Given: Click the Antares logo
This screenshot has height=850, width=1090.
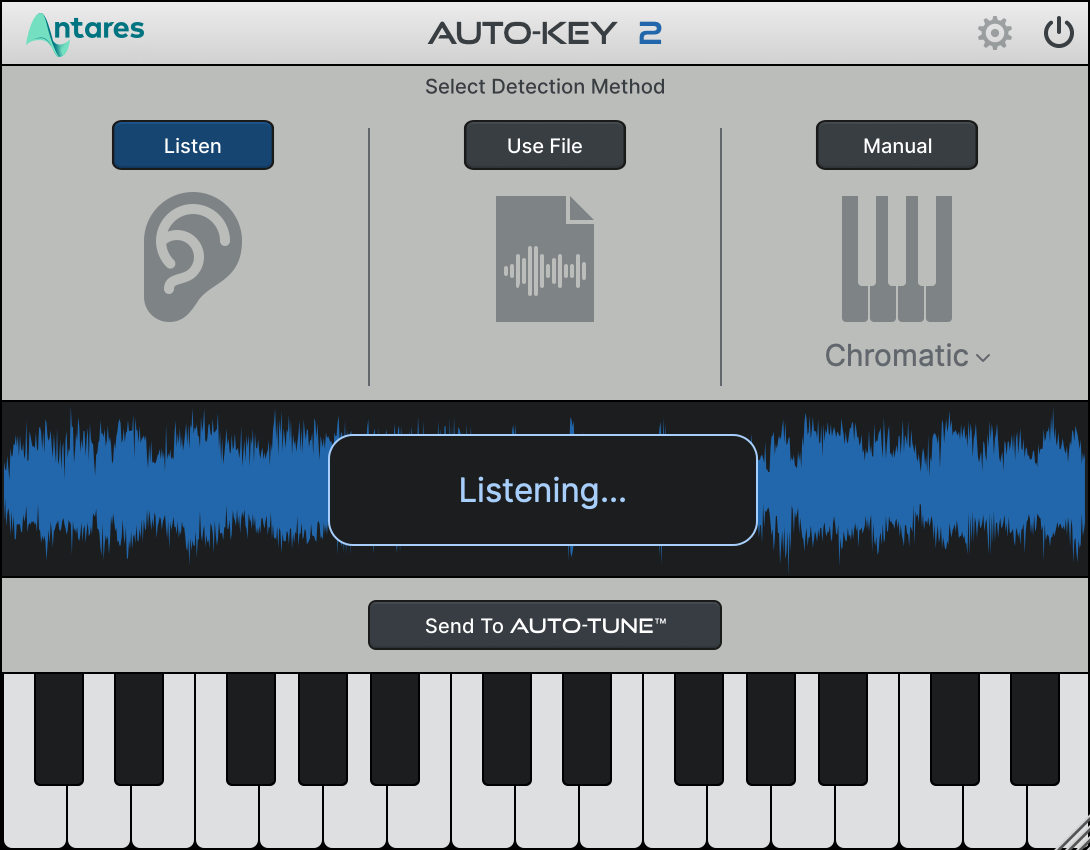Looking at the screenshot, I should point(83,31).
